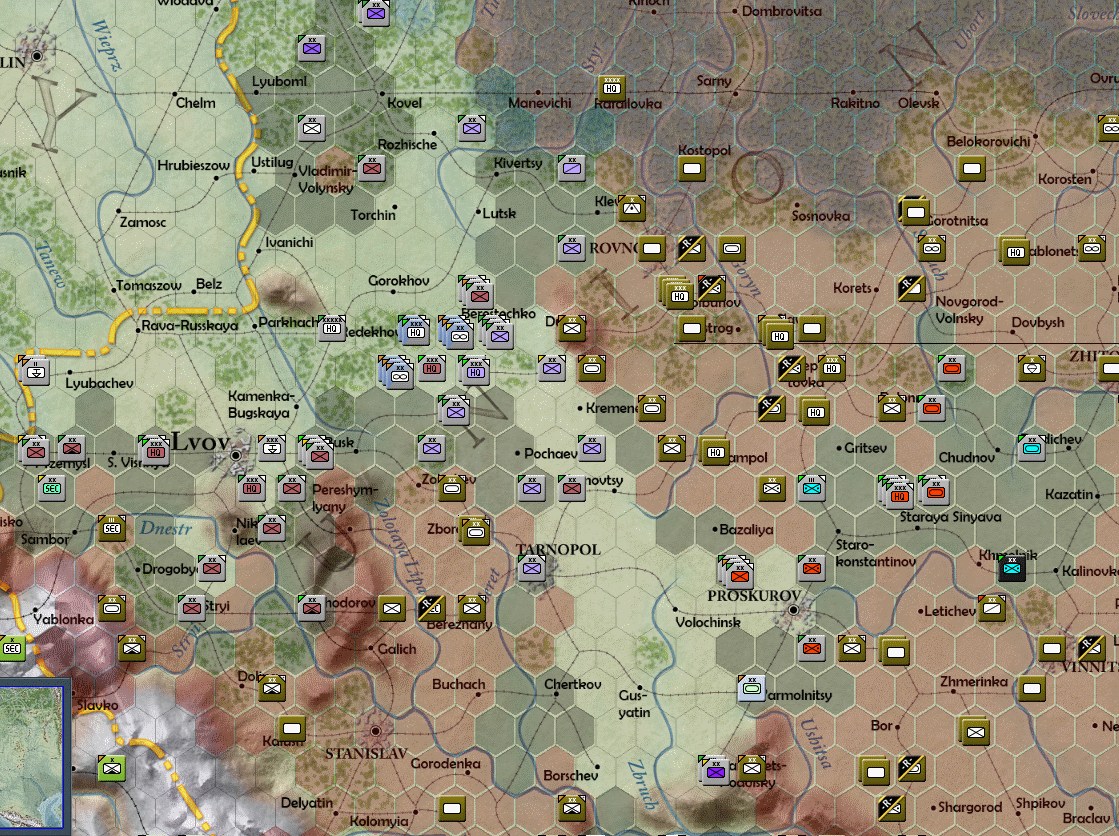Select the purple unit near Pochaev

(592, 448)
